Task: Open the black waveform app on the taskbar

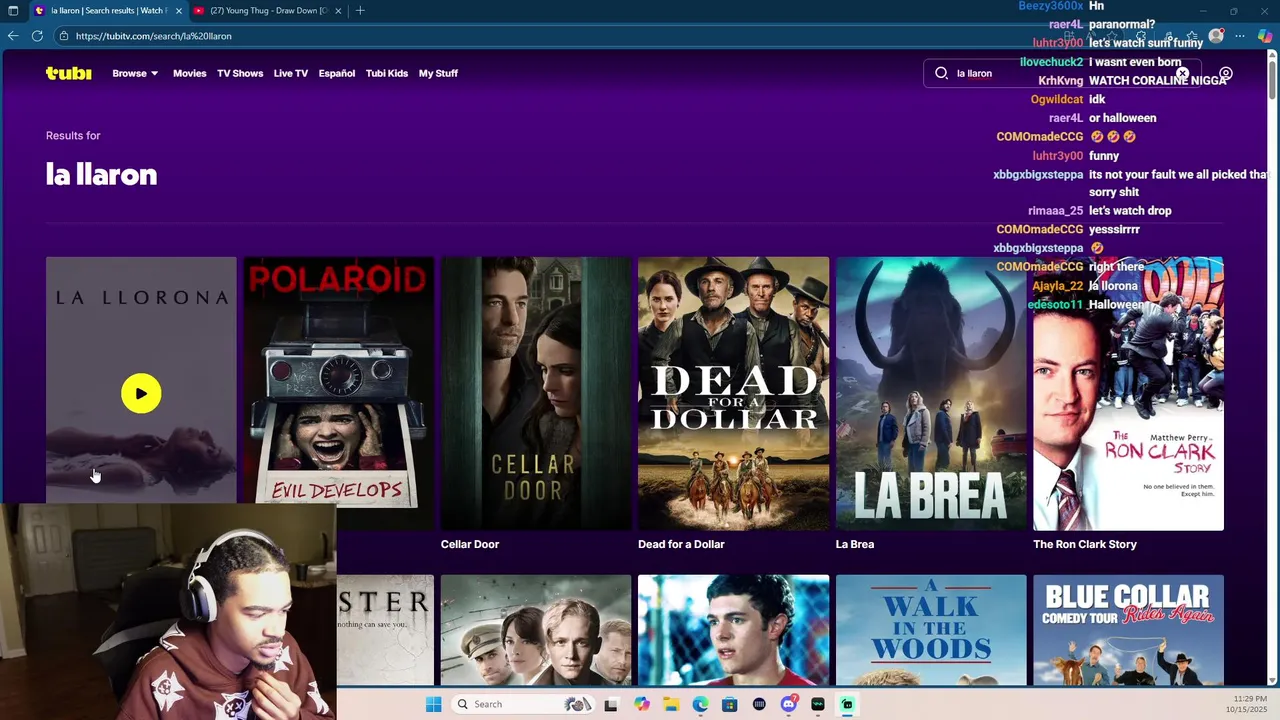Action: [x=818, y=704]
